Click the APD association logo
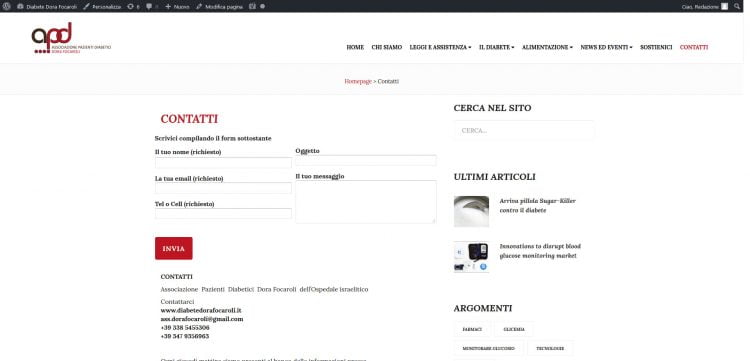The width and height of the screenshot is (750, 361). pyautogui.click(x=71, y=38)
